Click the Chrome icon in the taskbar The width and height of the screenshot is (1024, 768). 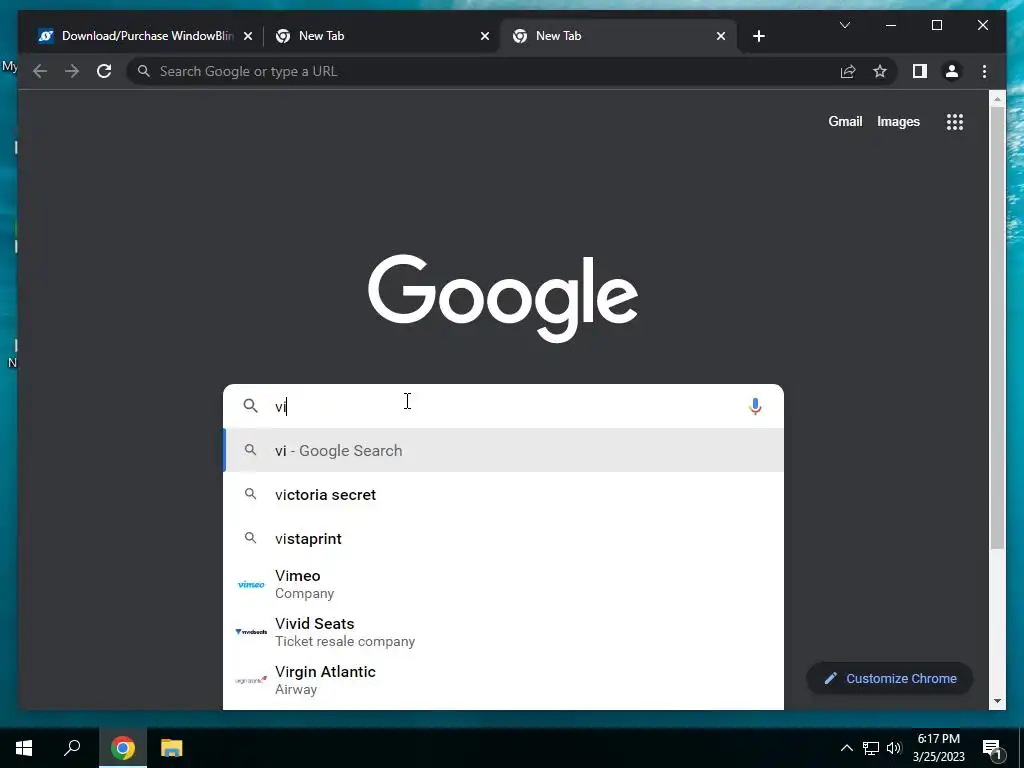122,748
